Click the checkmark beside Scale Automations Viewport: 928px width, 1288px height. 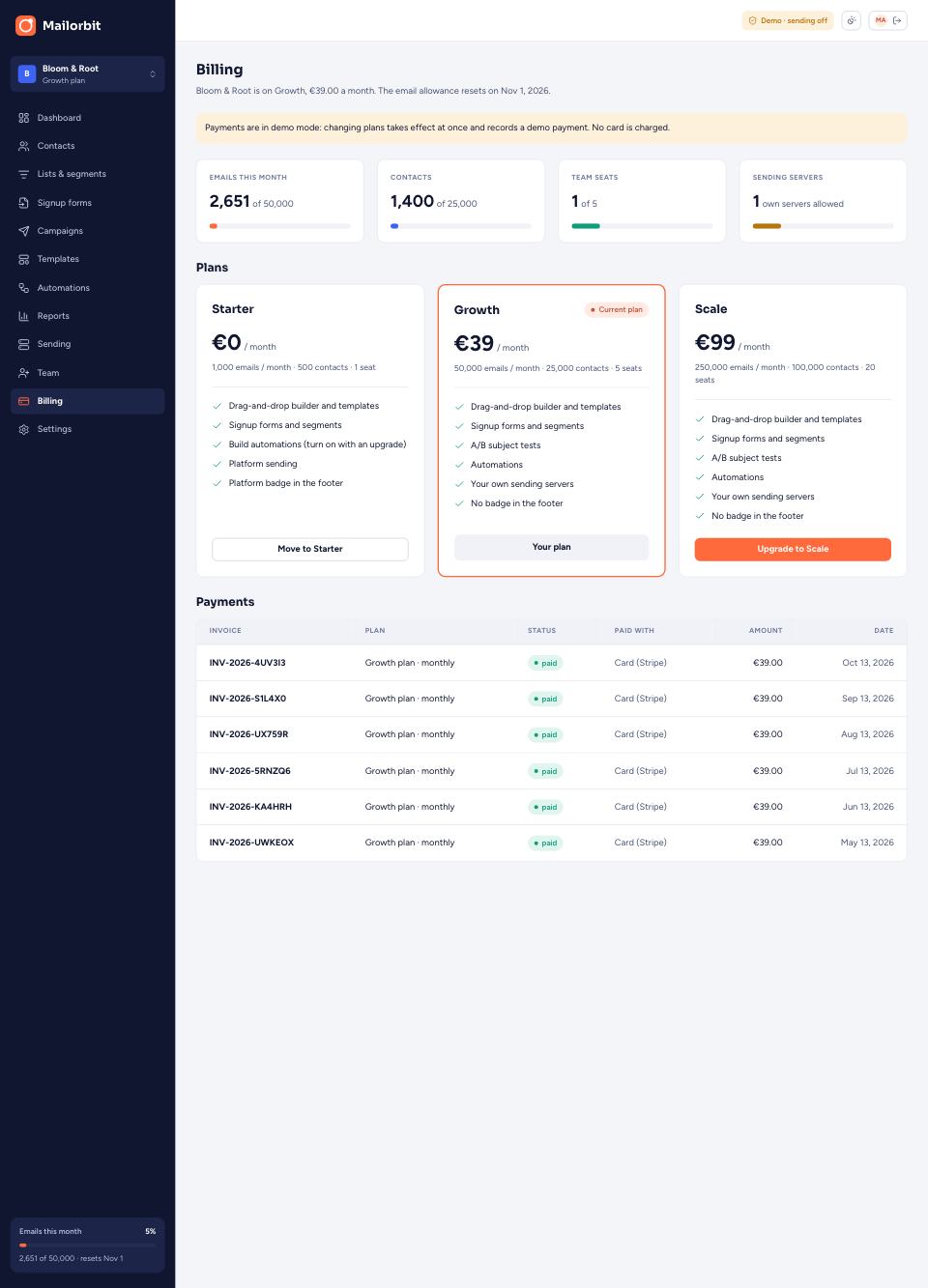click(x=700, y=477)
